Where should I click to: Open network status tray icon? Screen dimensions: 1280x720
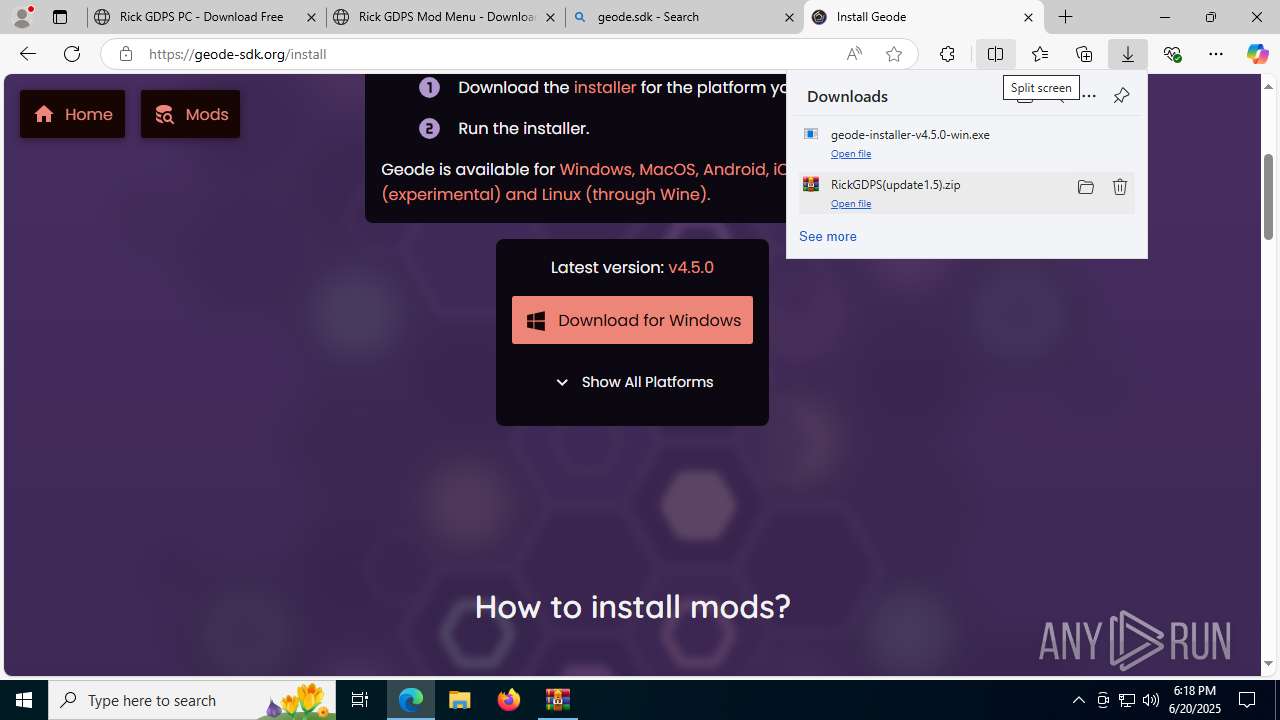[1126, 700]
